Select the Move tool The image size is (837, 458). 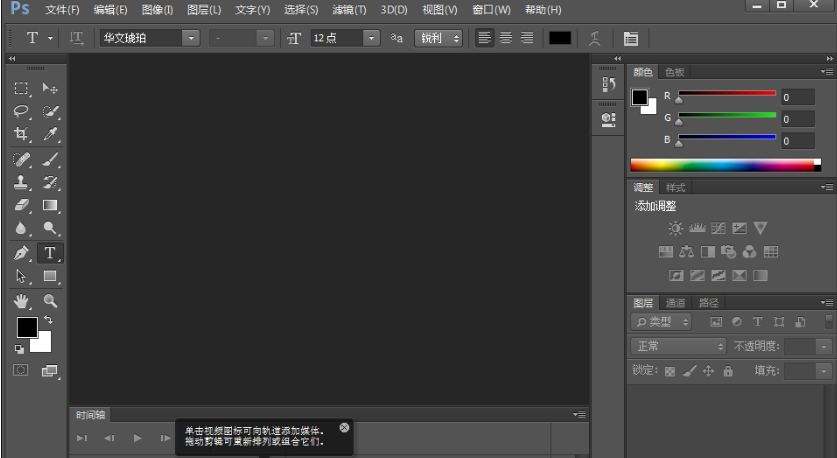(x=50, y=88)
